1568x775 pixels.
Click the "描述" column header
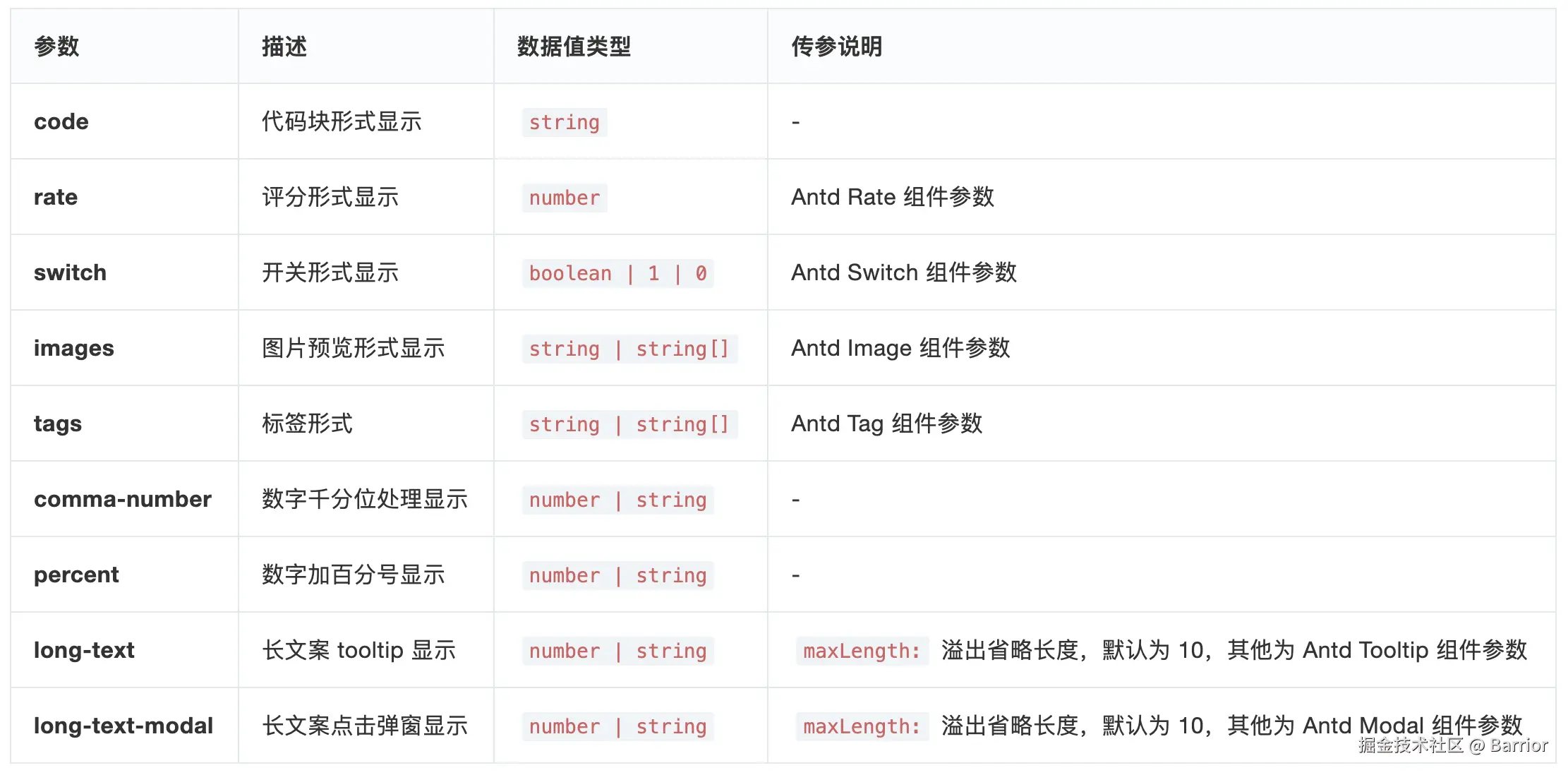coord(284,47)
